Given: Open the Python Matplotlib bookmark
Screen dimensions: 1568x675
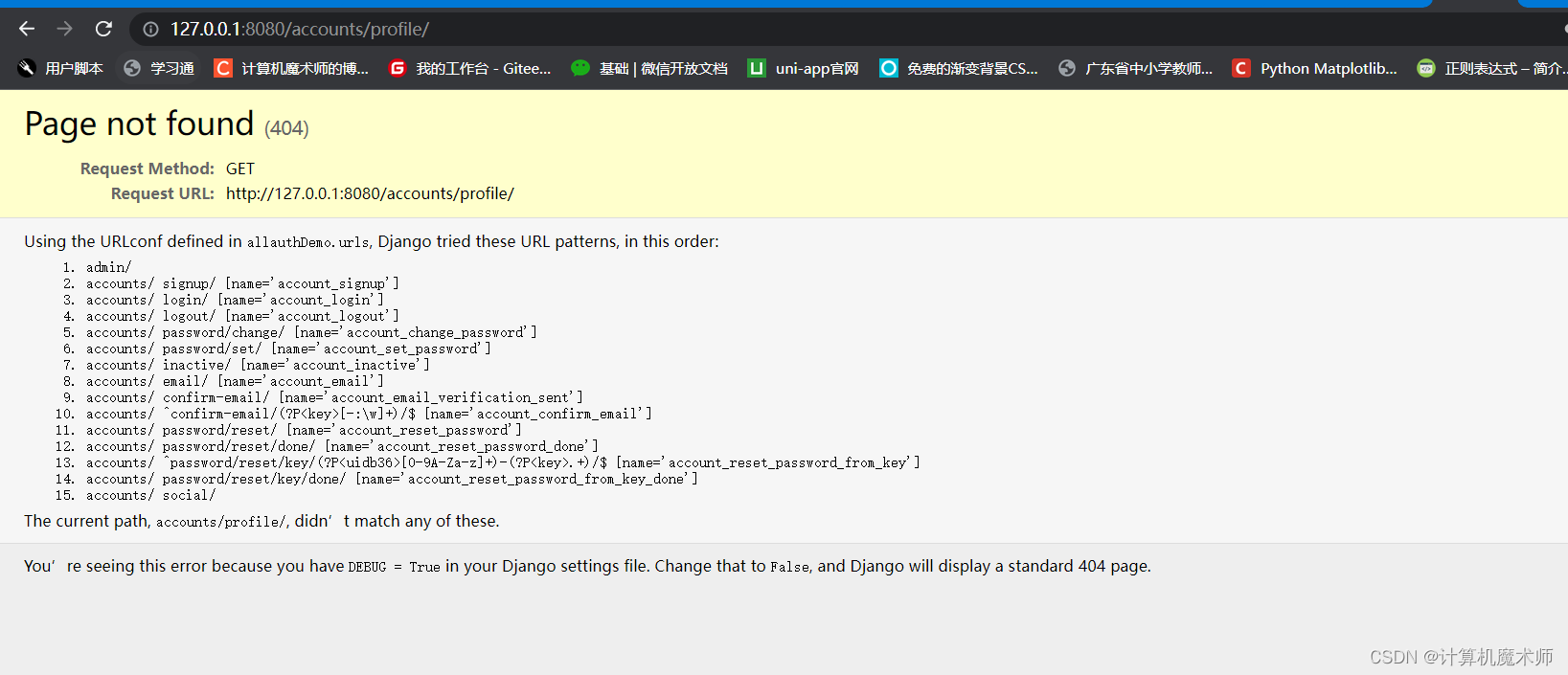Looking at the screenshot, I should pyautogui.click(x=1314, y=68).
